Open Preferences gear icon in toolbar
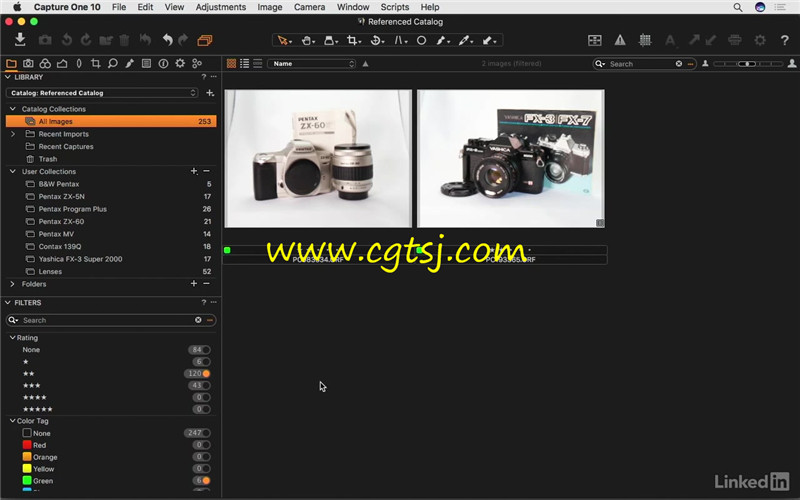 pyautogui.click(x=760, y=40)
